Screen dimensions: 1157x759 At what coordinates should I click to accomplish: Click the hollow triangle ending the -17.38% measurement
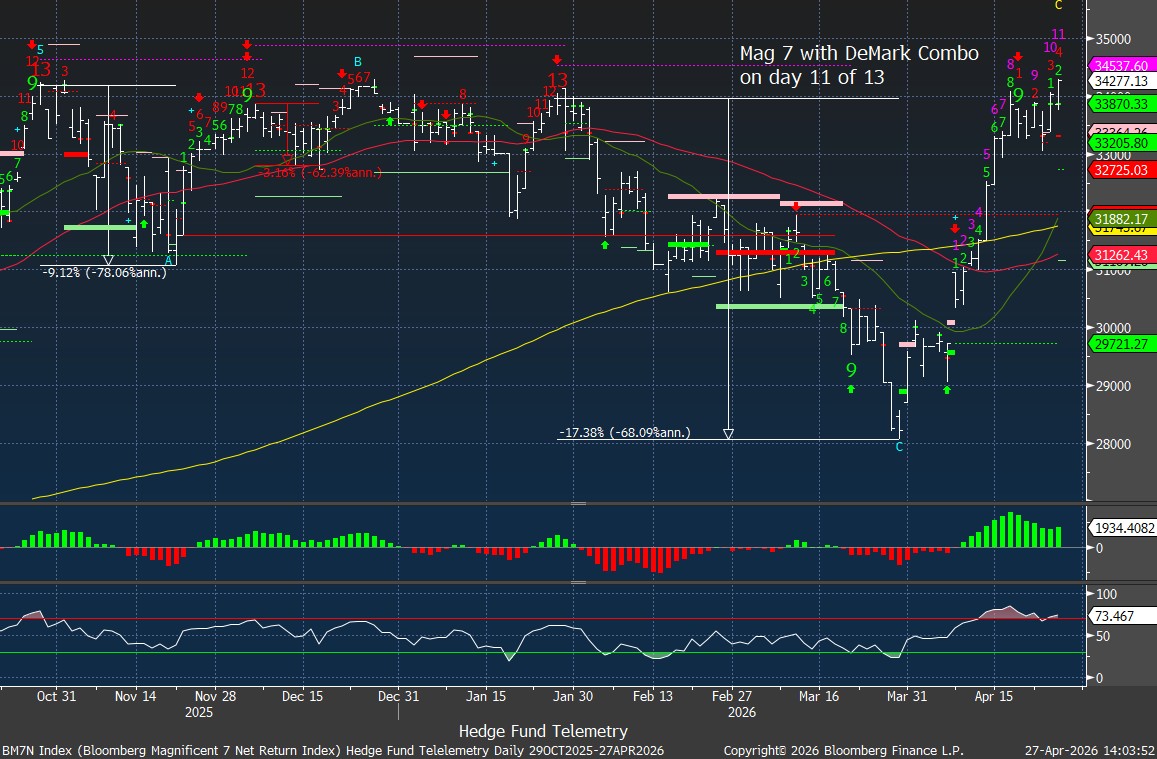[x=728, y=433]
